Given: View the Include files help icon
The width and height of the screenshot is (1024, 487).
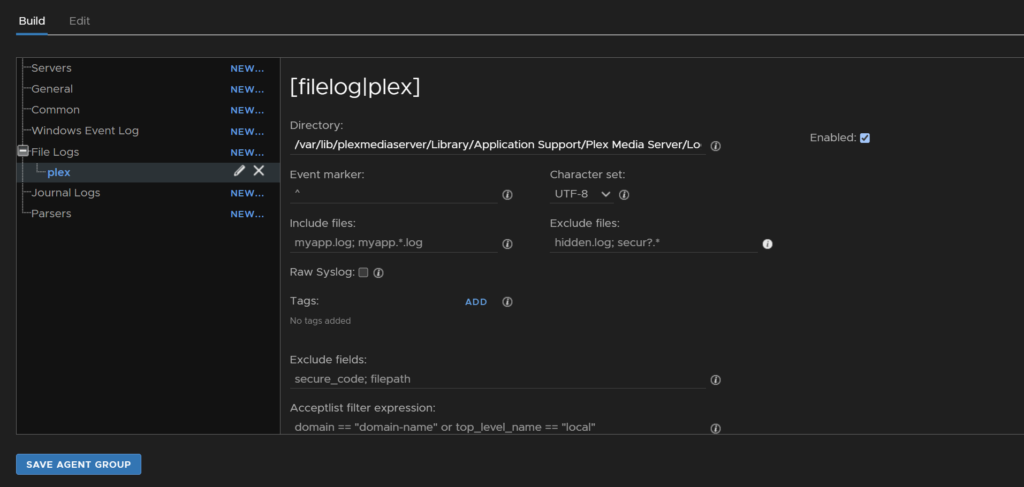Looking at the screenshot, I should tap(507, 244).
